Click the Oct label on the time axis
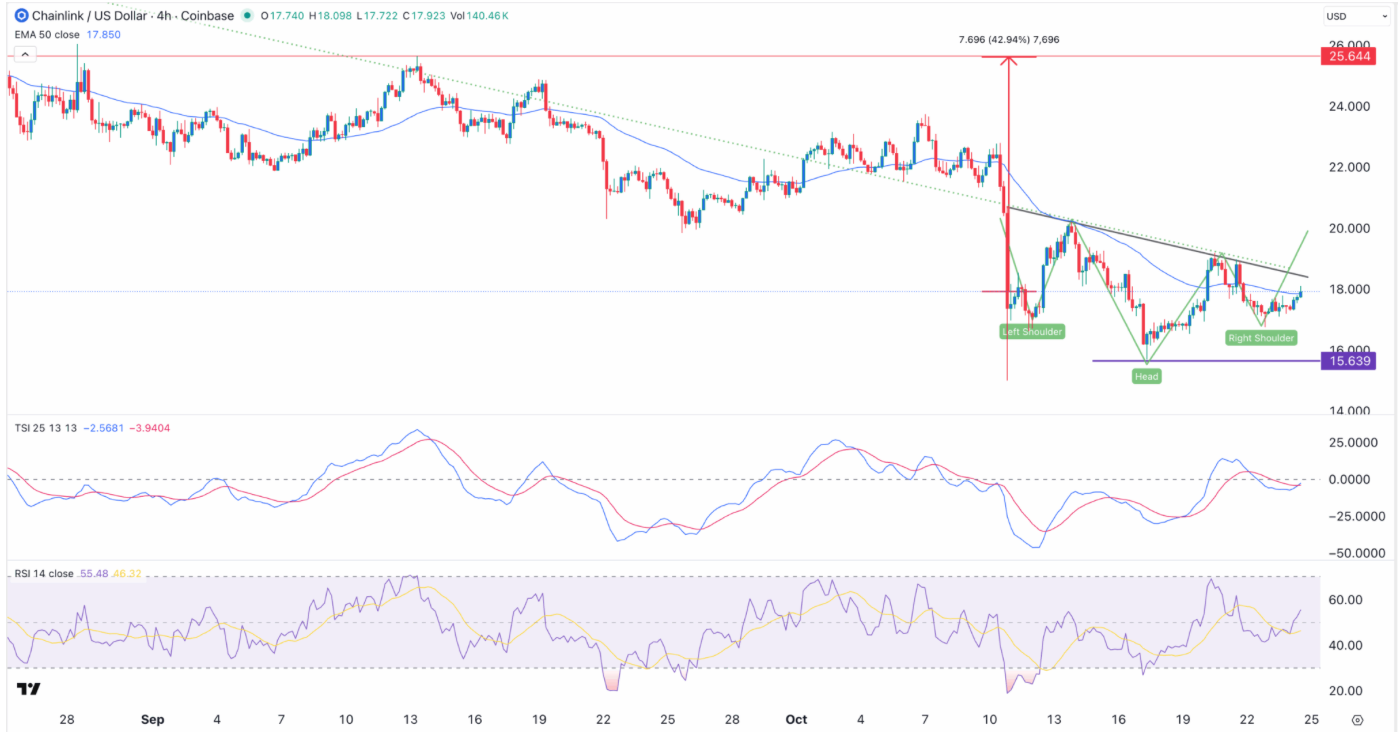This screenshot has width=1400, height=740. [796, 719]
